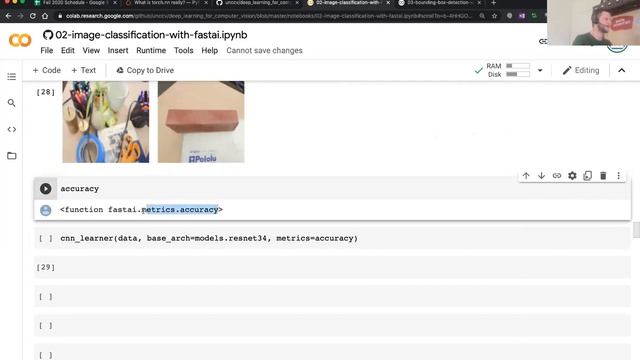Close the 02-image-classification tab
The image size is (640, 360).
[388, 3]
